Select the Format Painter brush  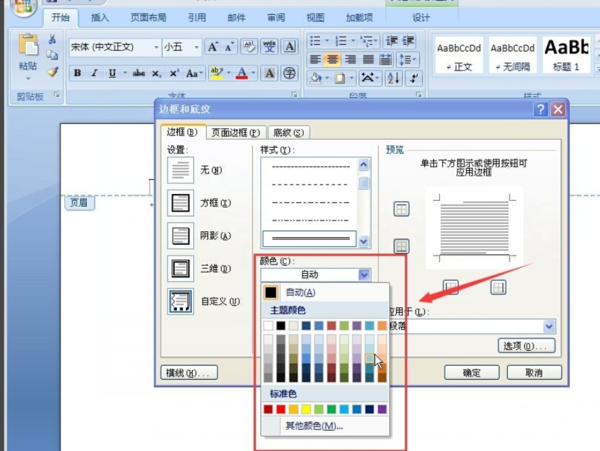53,72
